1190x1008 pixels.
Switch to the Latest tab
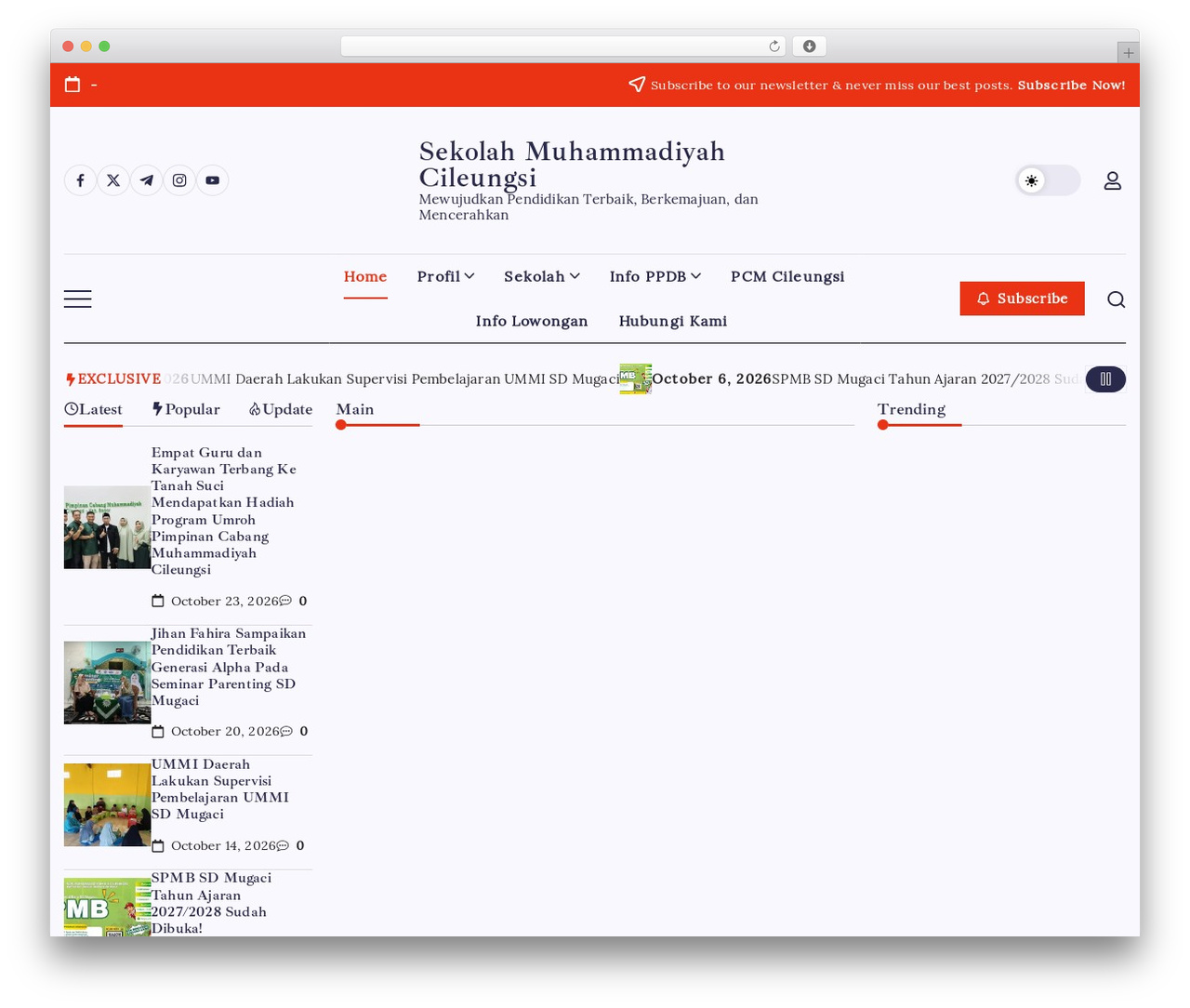click(93, 409)
